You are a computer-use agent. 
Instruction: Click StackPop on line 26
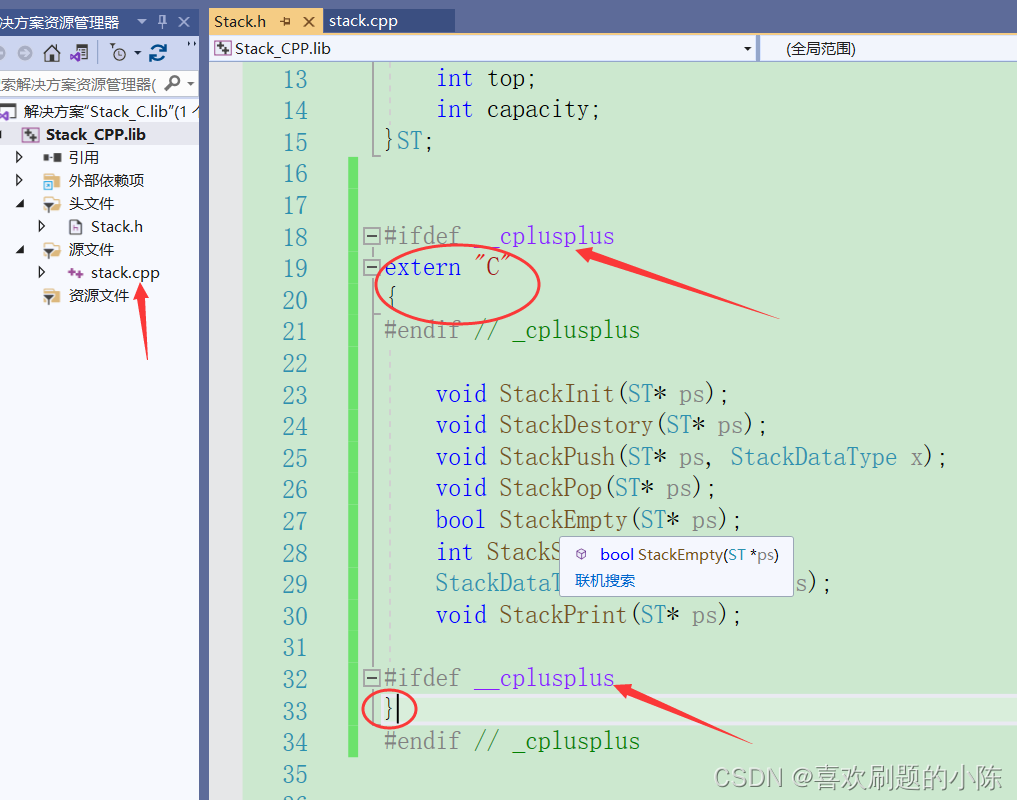point(550,488)
